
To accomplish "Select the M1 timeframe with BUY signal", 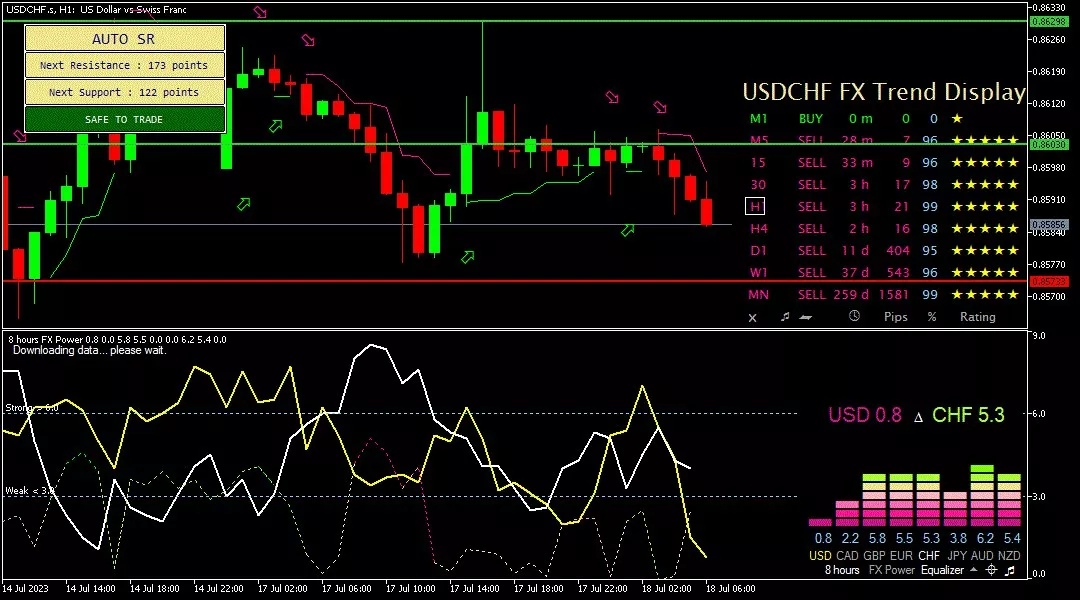I will [x=759, y=118].
